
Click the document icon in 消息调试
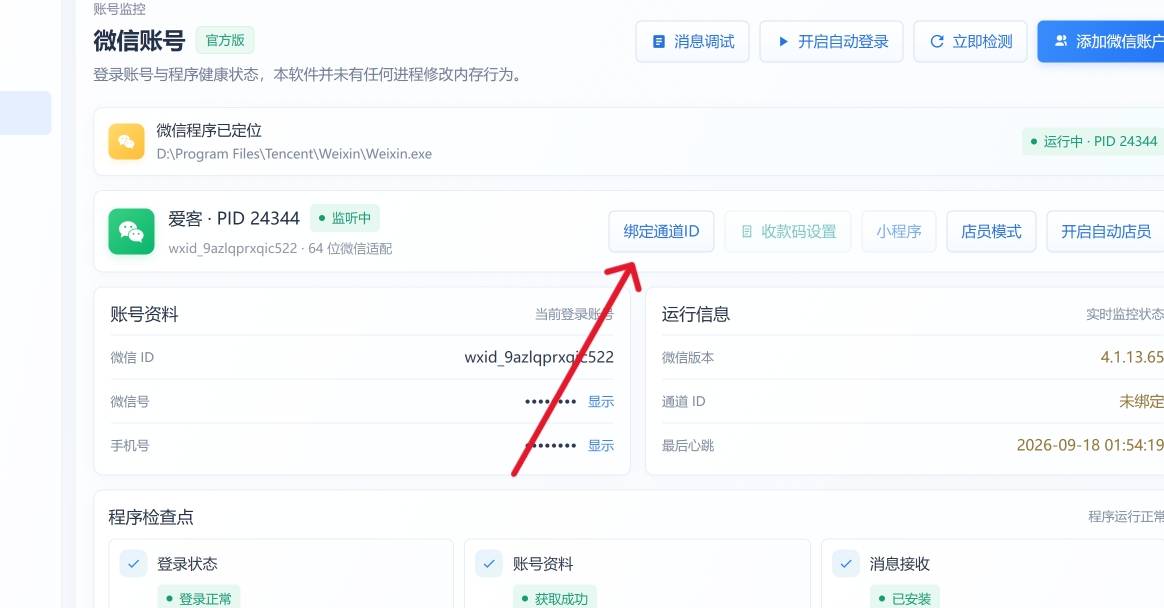tap(658, 42)
